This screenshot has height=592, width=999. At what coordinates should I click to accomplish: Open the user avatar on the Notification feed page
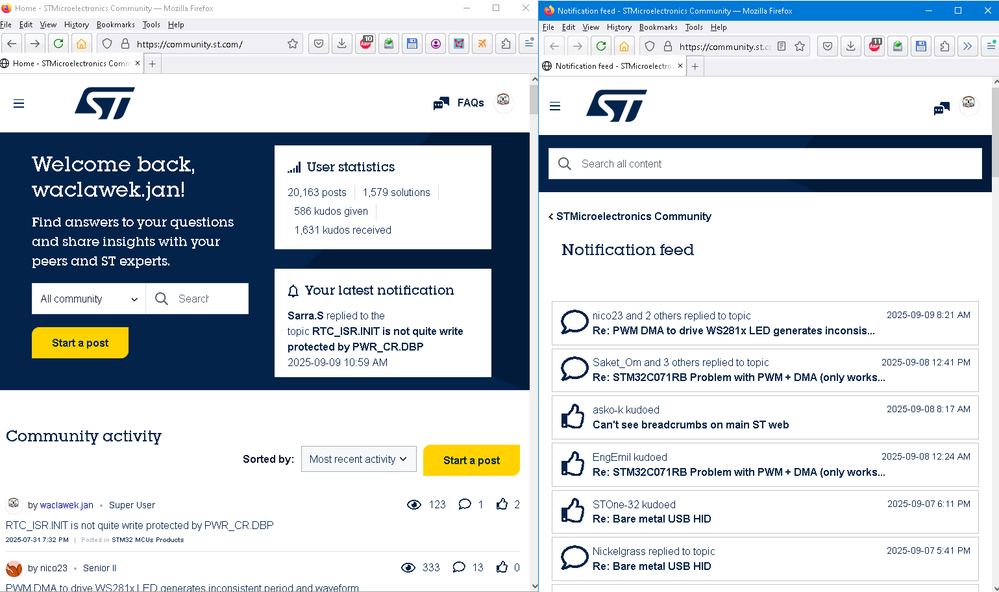click(x=969, y=103)
